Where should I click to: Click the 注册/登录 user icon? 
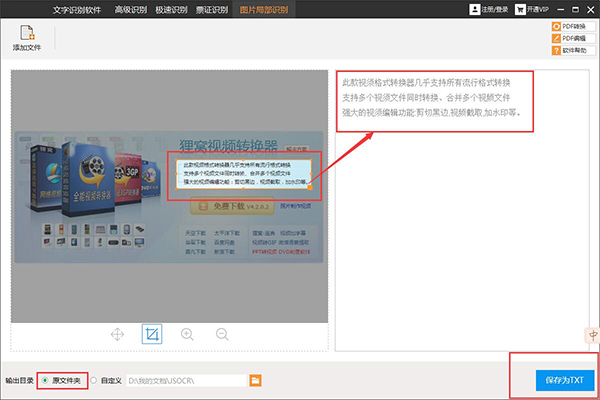(474, 9)
